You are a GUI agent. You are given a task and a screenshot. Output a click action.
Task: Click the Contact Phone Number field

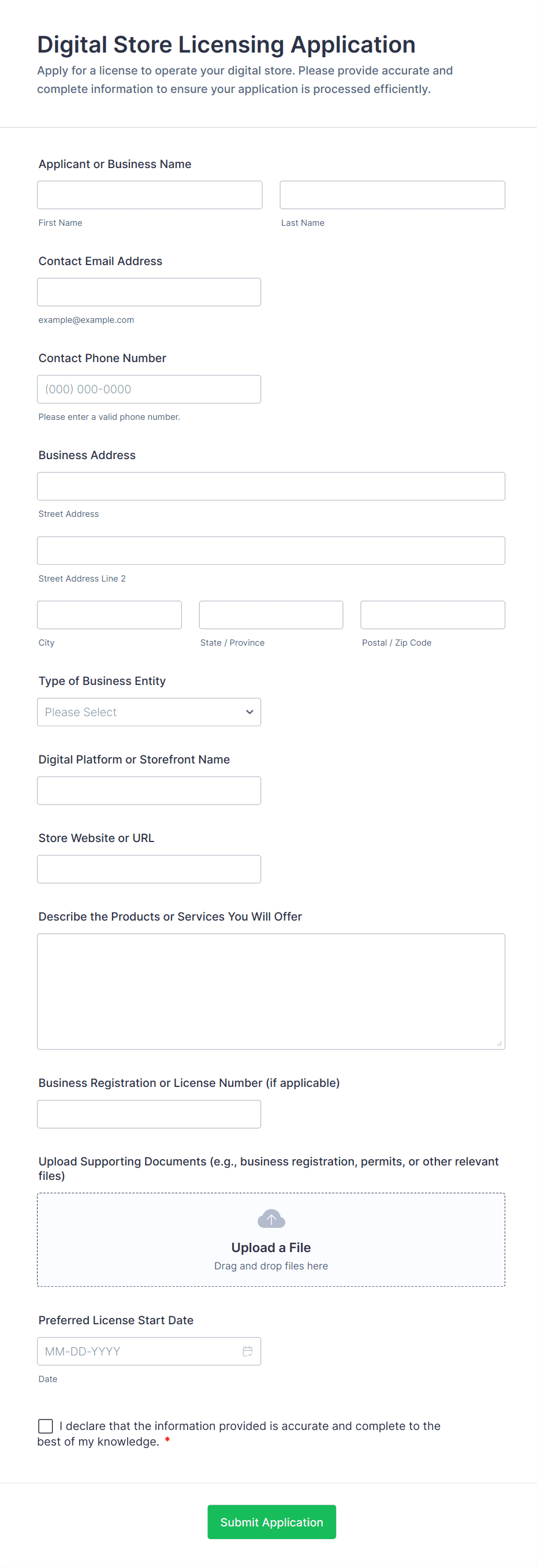point(149,389)
